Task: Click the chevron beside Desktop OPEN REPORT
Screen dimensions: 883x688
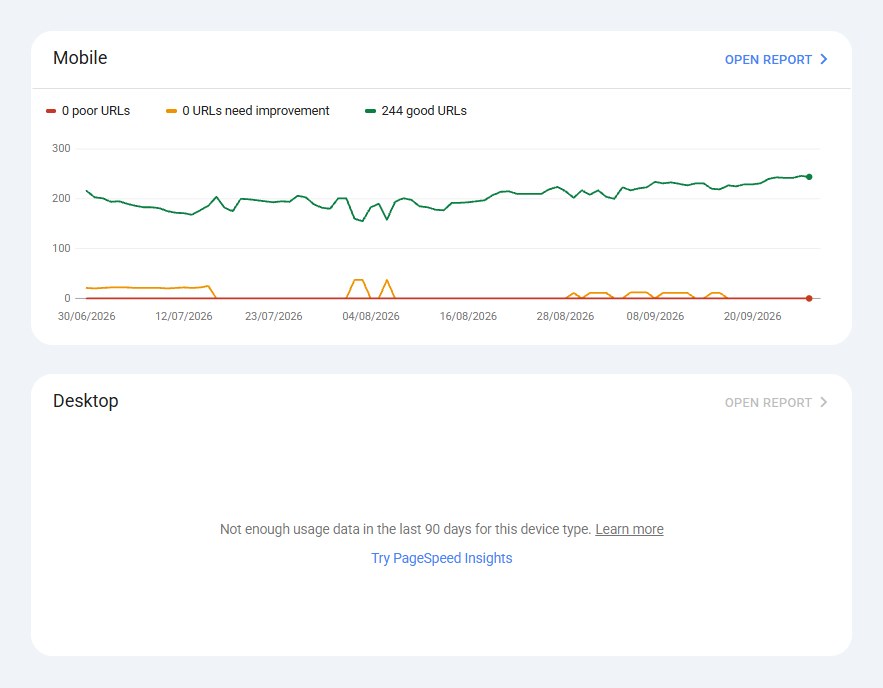Action: (823, 402)
